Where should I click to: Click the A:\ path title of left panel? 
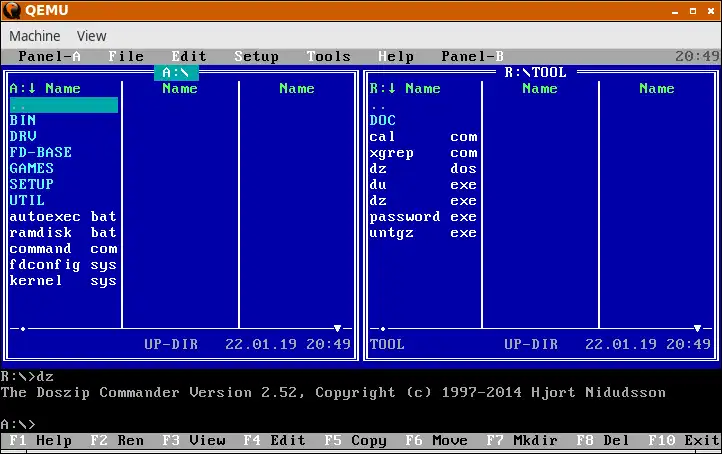click(x=176, y=72)
